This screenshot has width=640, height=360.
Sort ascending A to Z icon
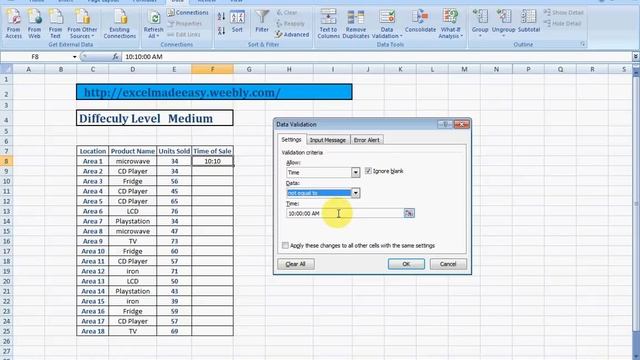point(222,17)
